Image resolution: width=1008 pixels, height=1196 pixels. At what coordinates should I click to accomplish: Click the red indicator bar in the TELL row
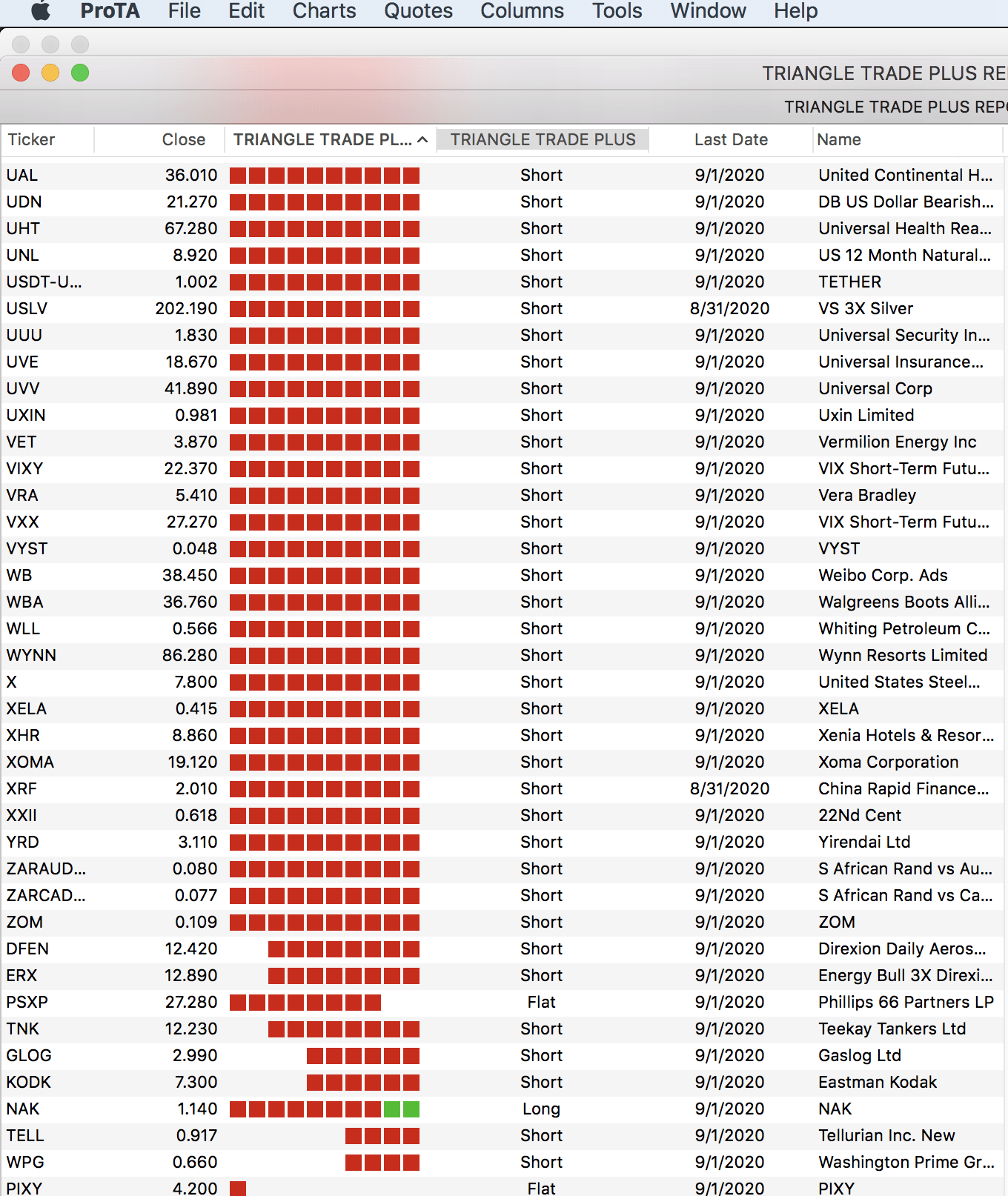pyautogui.click(x=382, y=1136)
